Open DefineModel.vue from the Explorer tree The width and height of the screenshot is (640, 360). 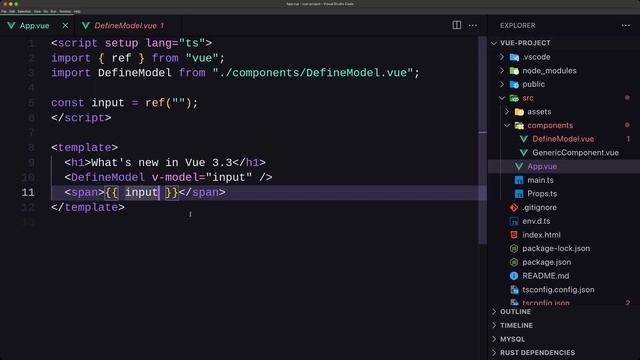(563, 139)
